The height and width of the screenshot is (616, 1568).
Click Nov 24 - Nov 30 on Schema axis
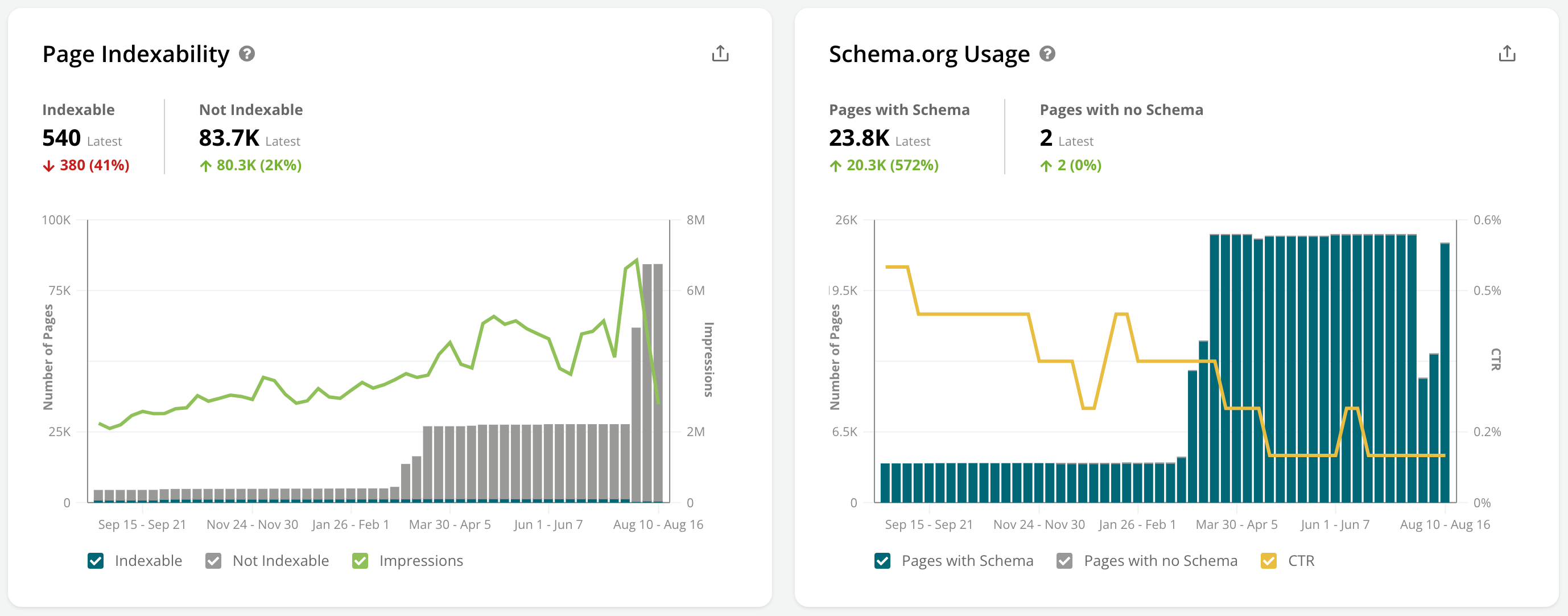point(1039,524)
